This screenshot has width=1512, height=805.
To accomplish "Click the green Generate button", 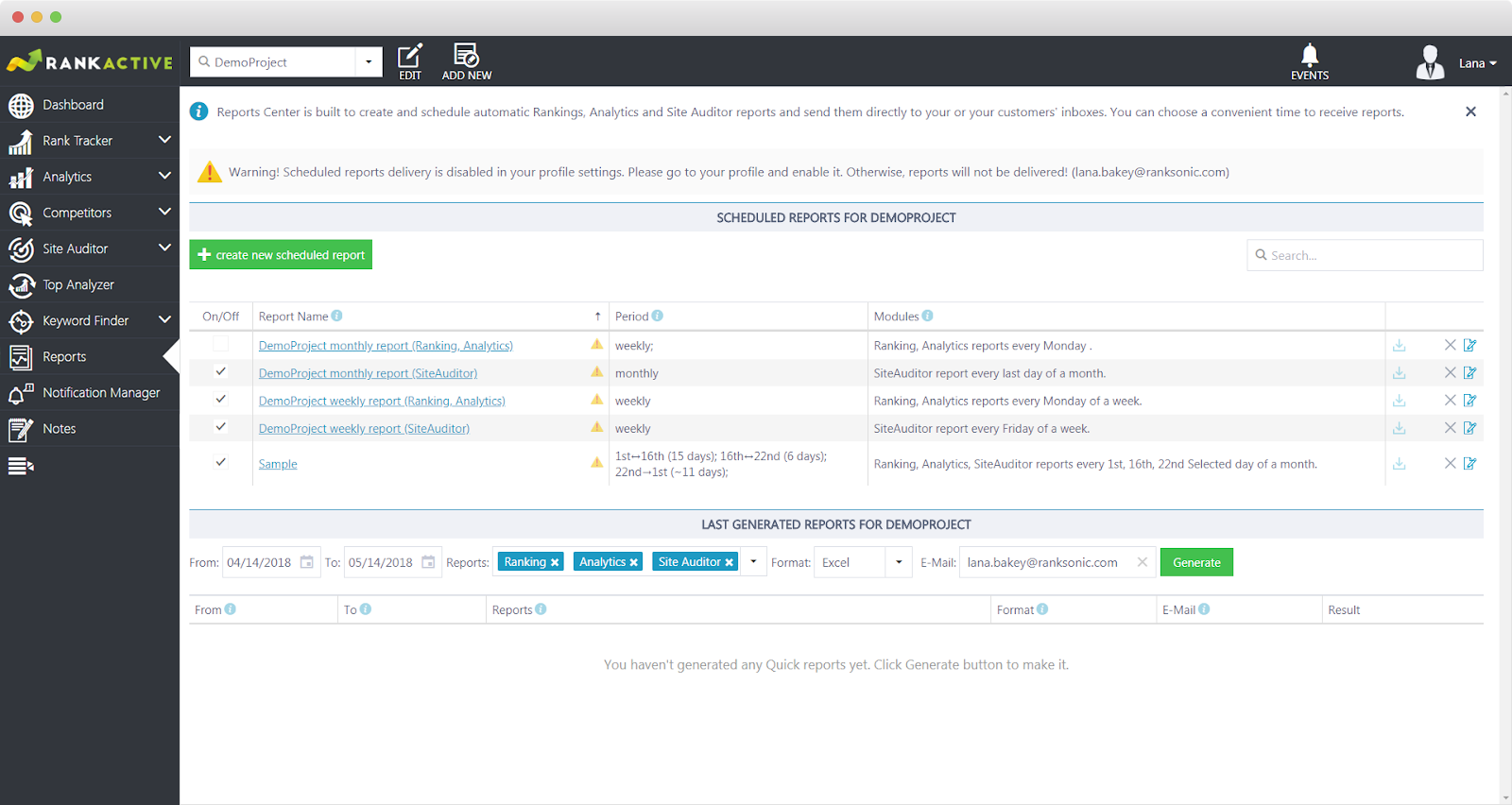I will [1196, 562].
